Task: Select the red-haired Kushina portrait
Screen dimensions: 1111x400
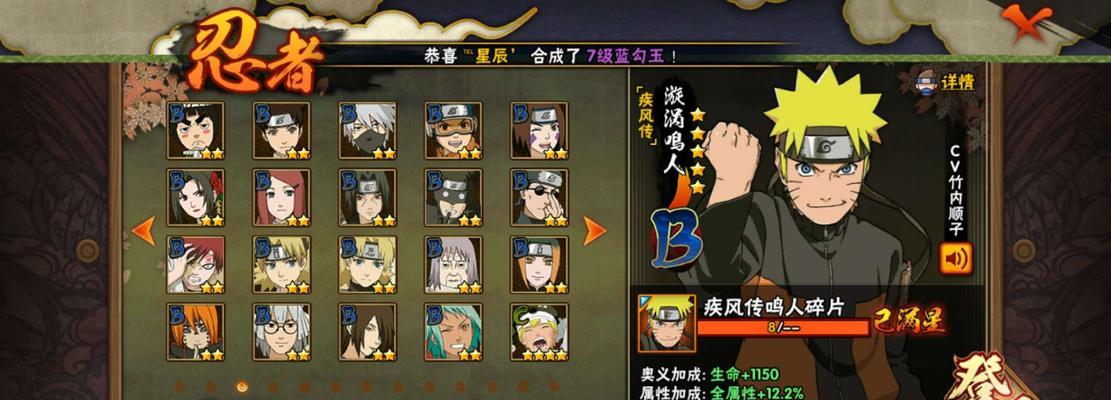Action: pyautogui.click(x=281, y=198)
